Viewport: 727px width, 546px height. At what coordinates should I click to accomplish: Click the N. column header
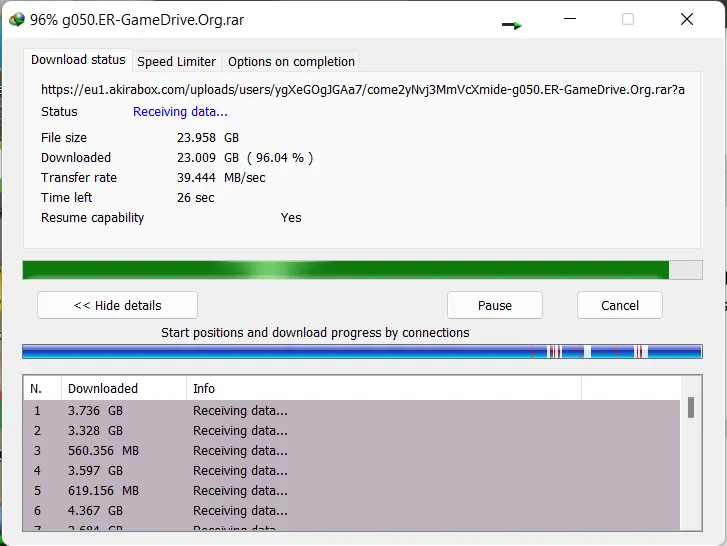click(x=42, y=388)
